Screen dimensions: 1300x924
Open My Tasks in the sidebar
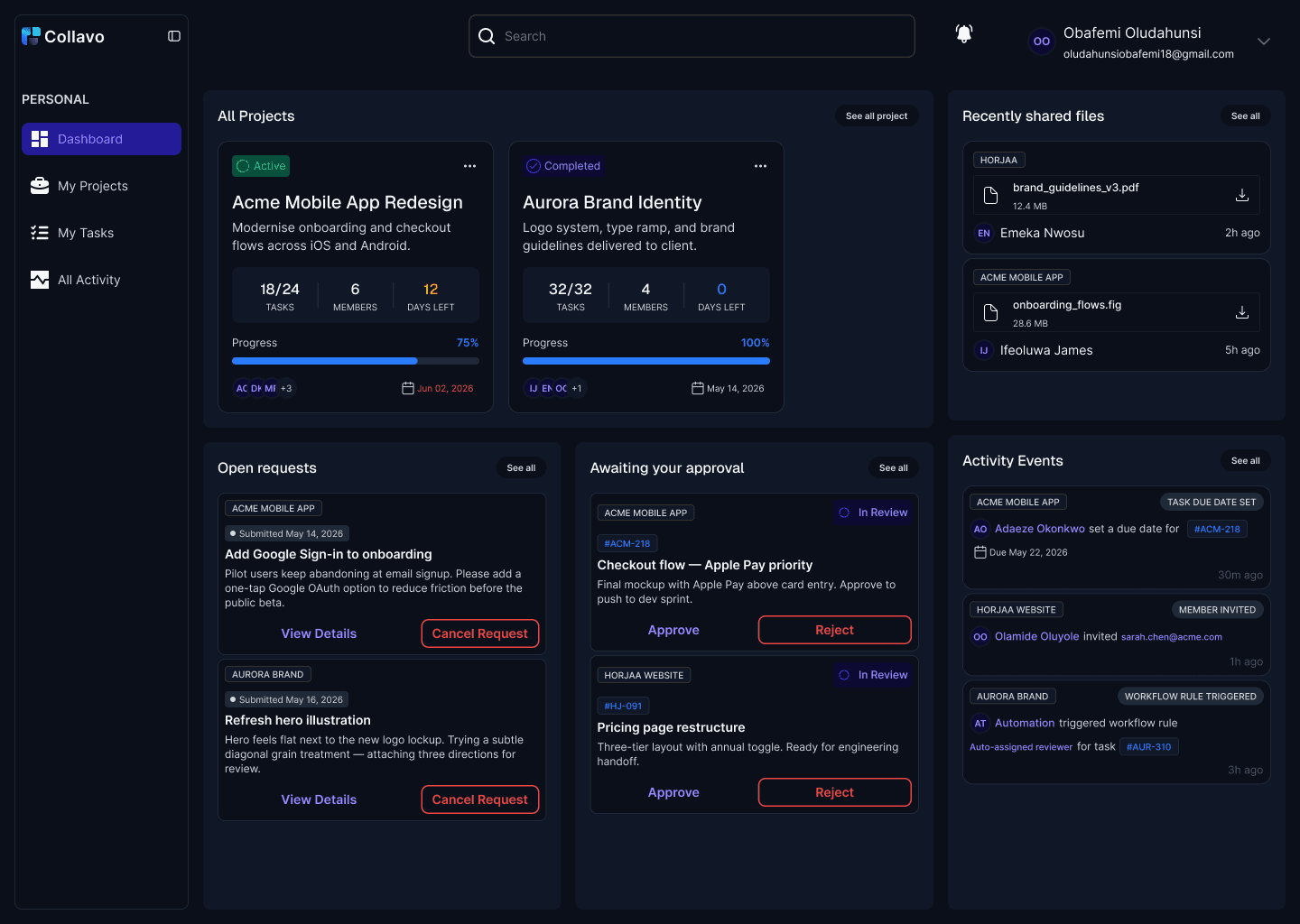(101, 233)
